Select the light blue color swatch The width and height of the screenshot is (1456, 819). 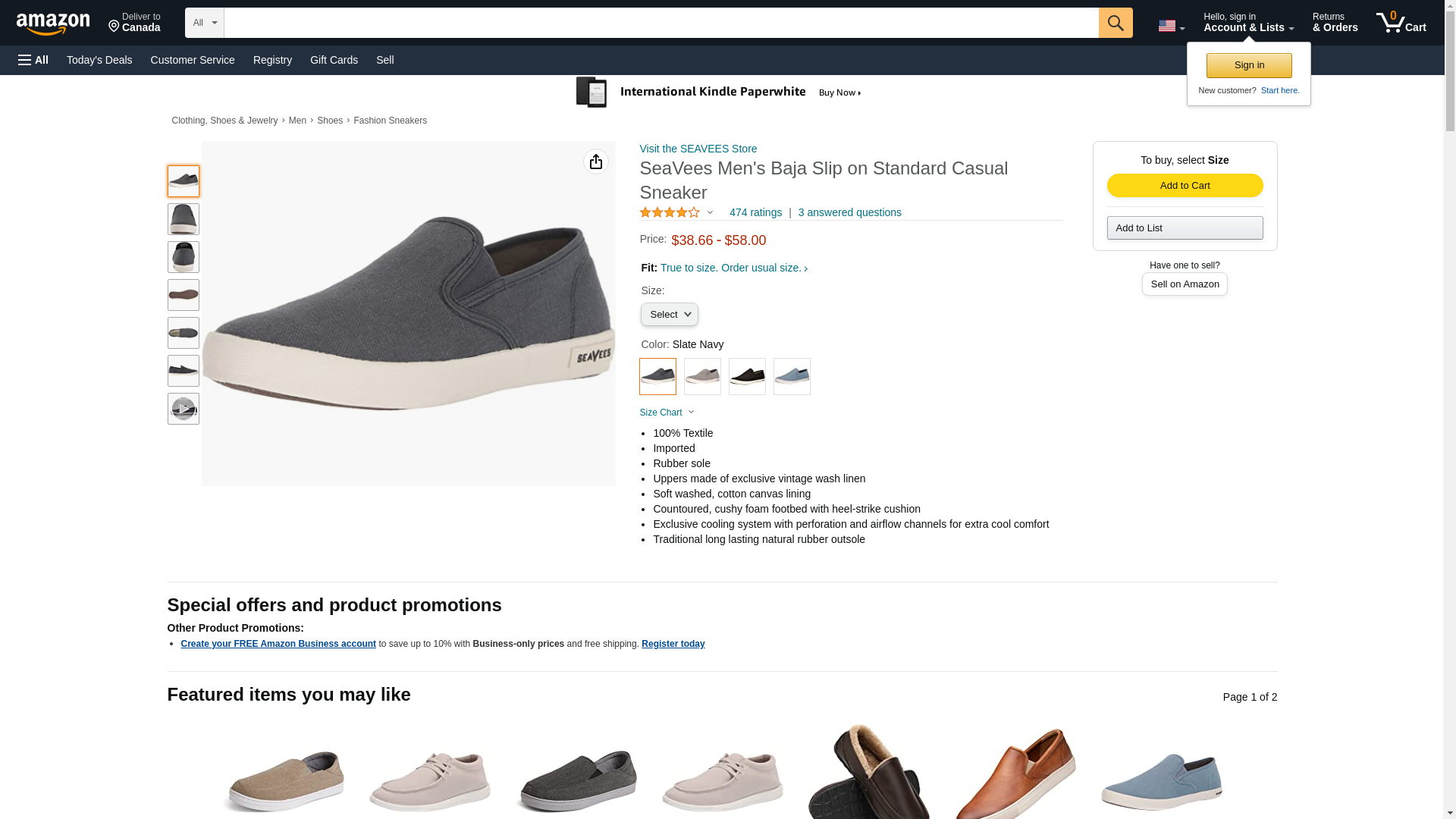(792, 376)
